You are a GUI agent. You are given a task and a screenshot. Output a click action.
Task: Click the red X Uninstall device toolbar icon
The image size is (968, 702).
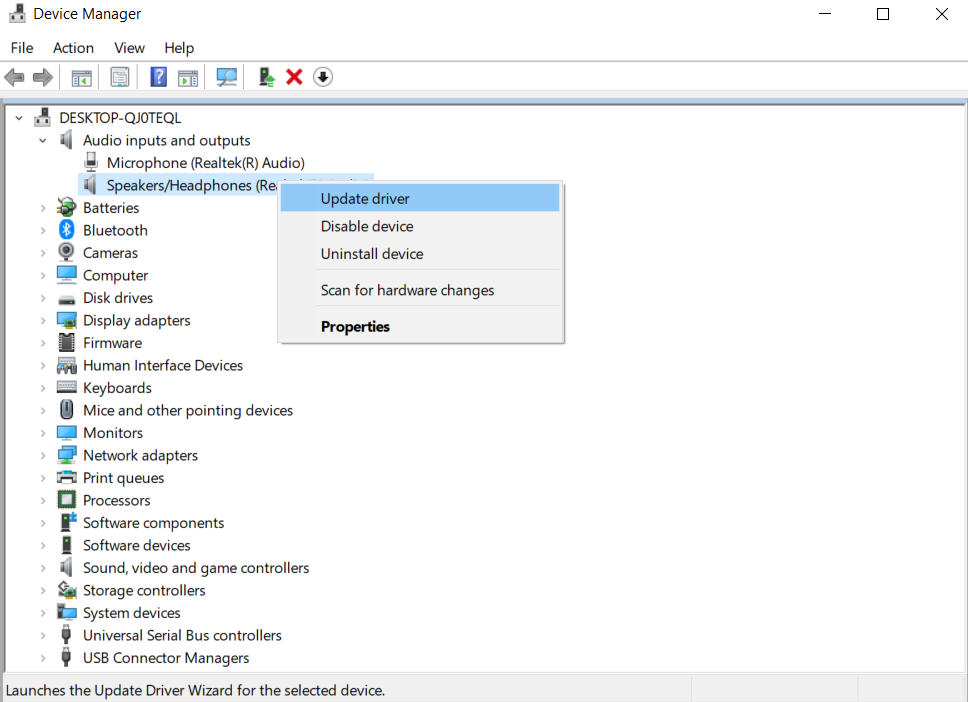tap(294, 77)
